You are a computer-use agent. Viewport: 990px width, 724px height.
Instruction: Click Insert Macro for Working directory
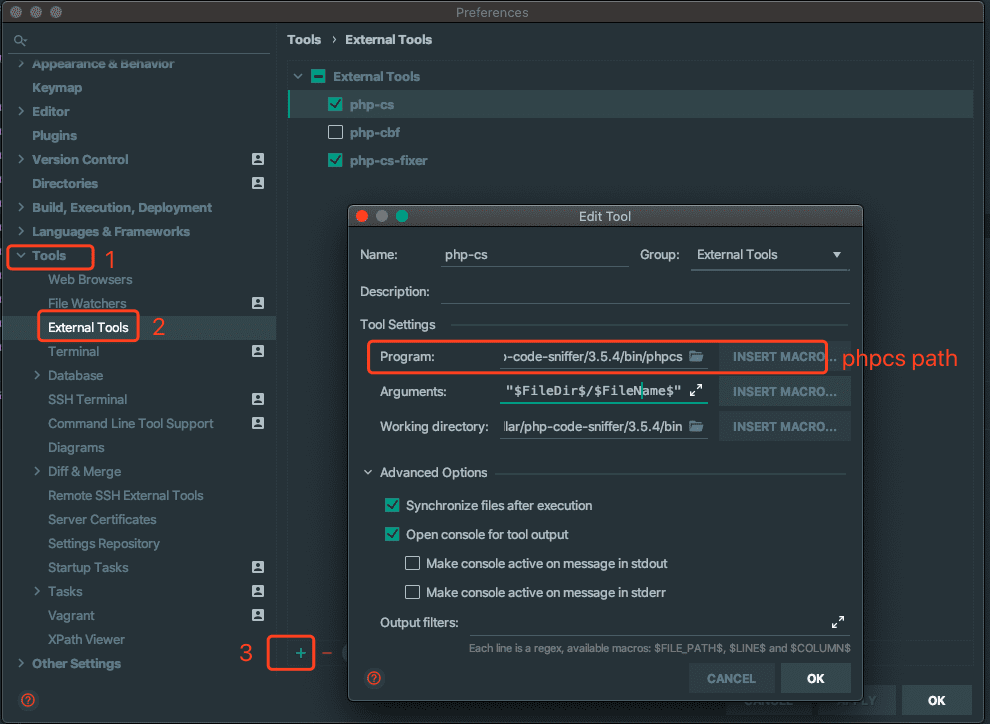point(785,427)
